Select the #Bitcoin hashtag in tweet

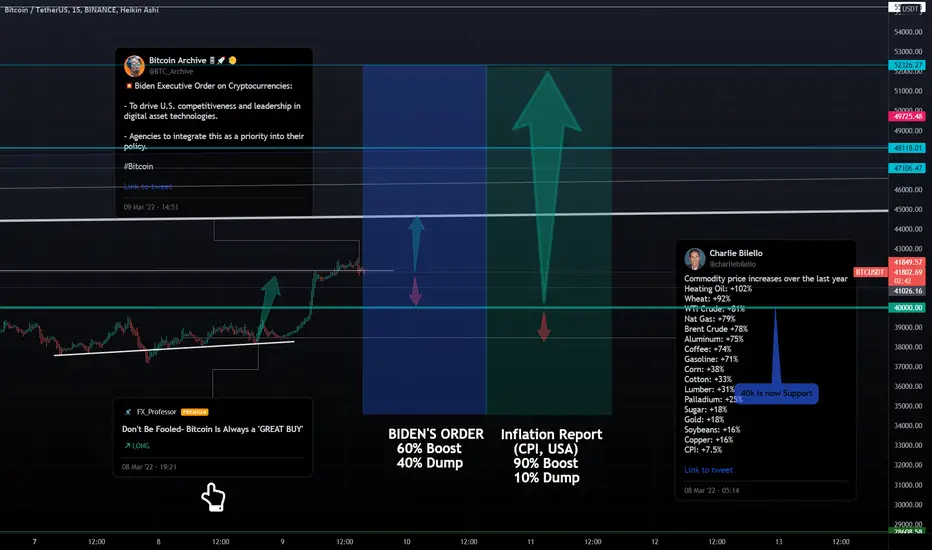click(138, 166)
